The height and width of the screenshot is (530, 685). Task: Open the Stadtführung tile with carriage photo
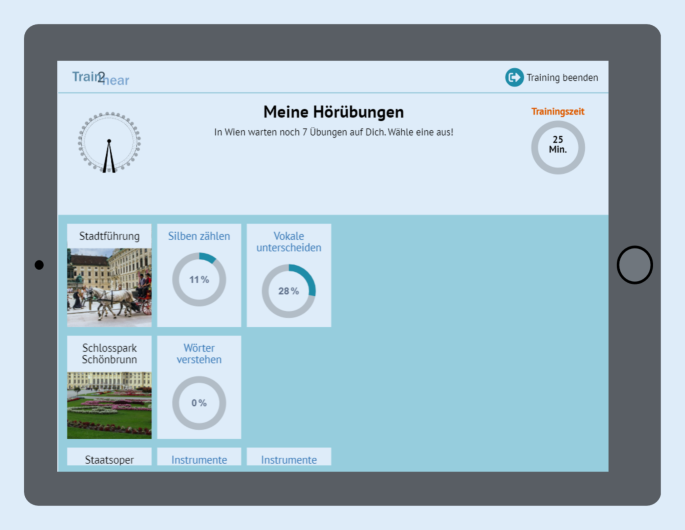coord(109,275)
